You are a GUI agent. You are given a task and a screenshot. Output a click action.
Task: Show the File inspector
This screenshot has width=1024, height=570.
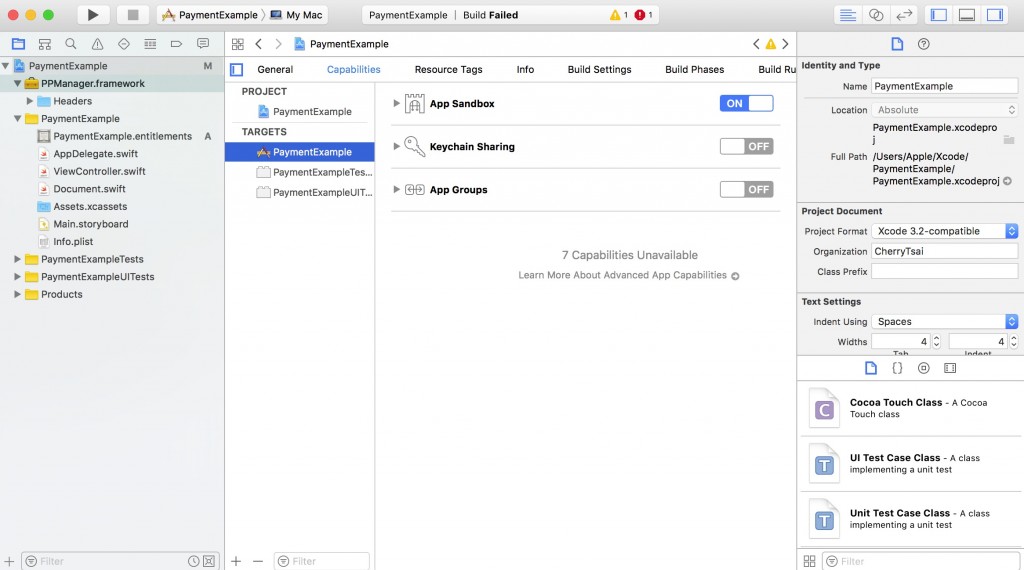[x=897, y=44]
